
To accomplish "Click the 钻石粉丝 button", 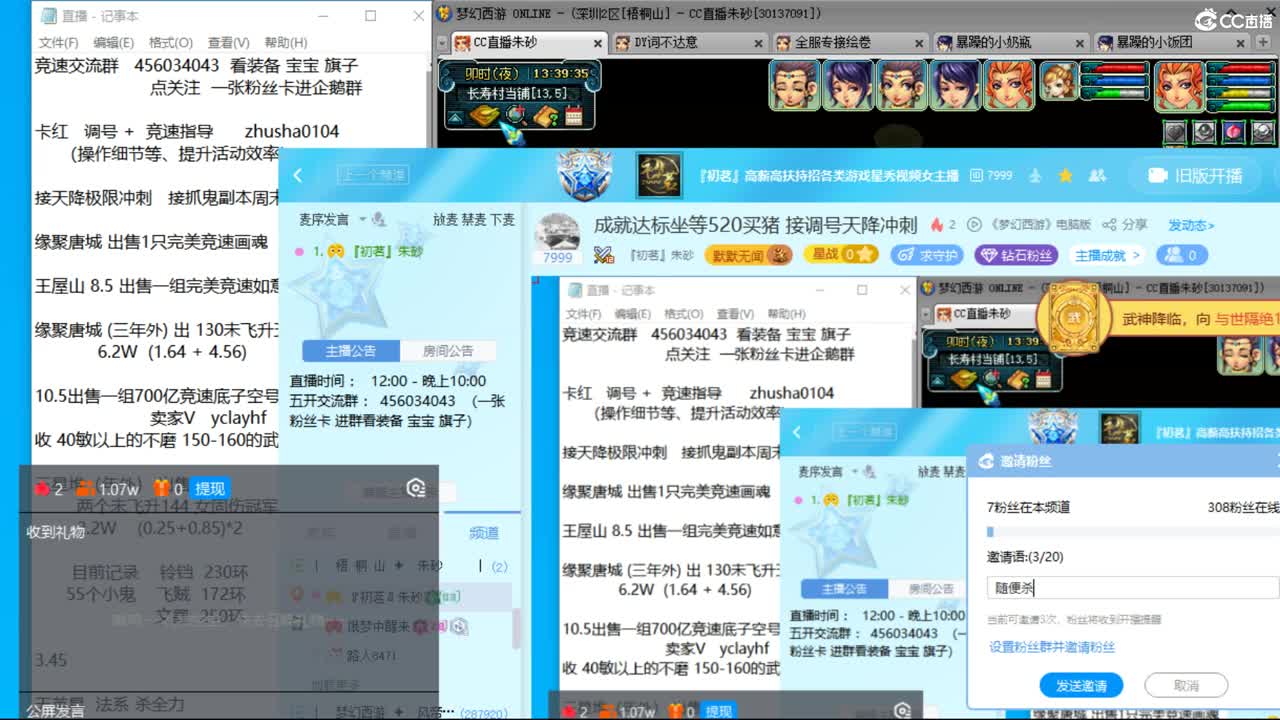I will (1017, 255).
